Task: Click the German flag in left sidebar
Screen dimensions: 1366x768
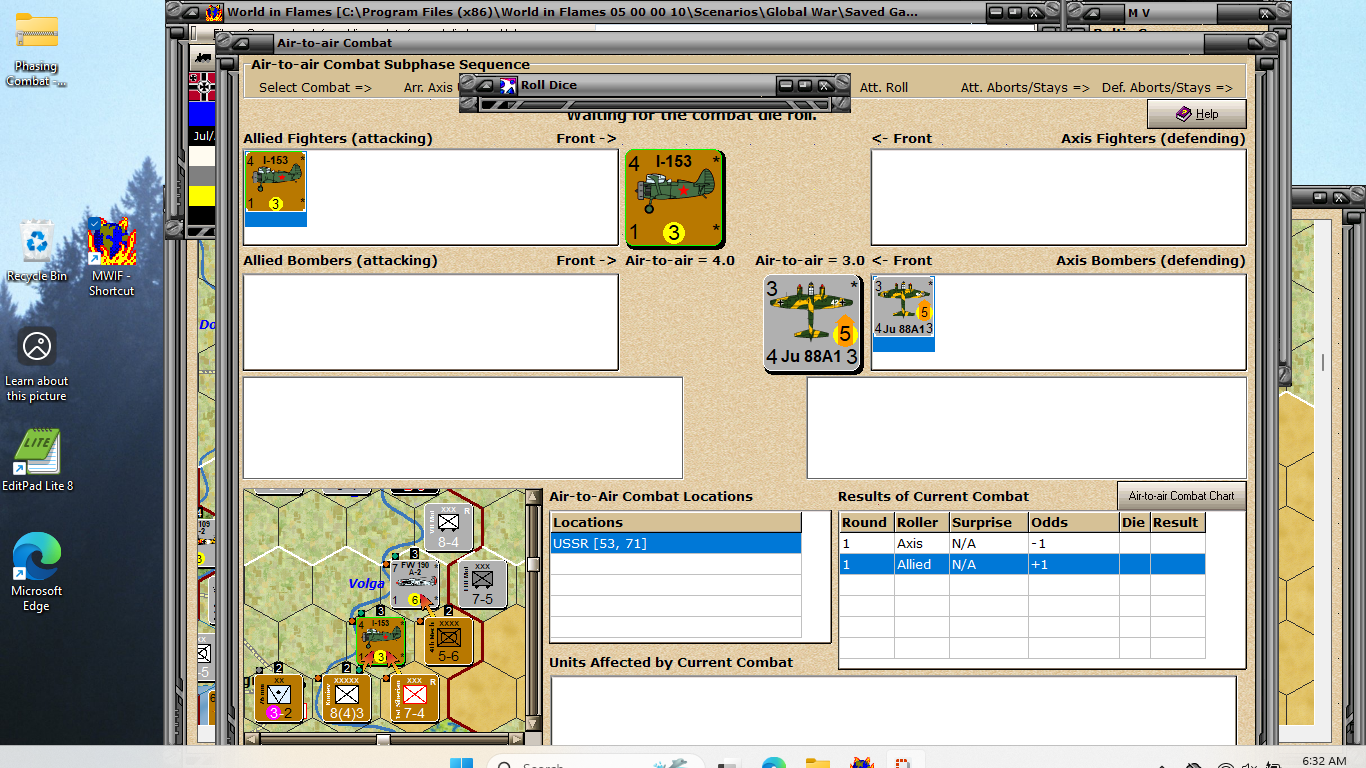Action: pyautogui.click(x=202, y=87)
